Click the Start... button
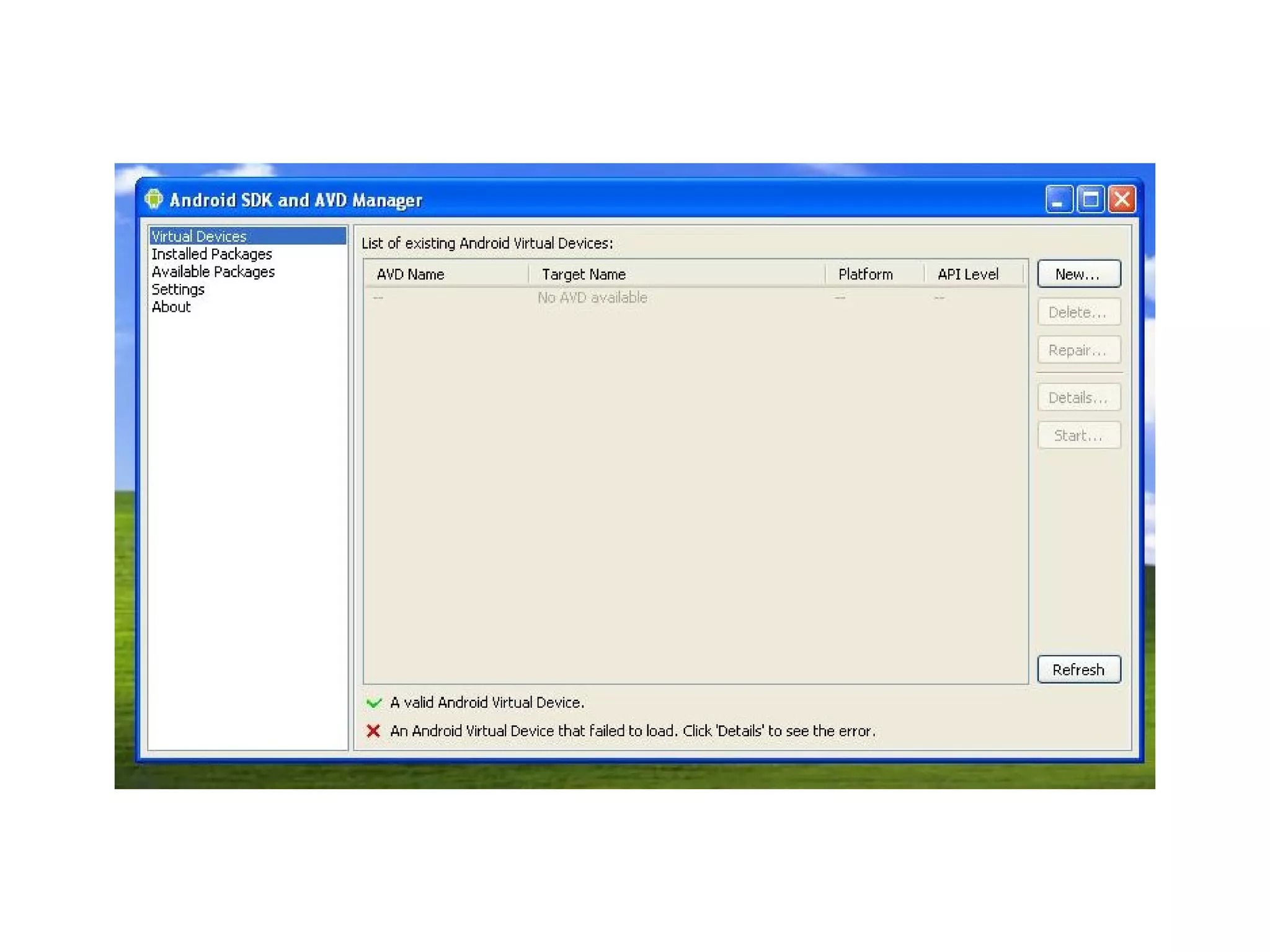The image size is (1270, 952). [1078, 436]
